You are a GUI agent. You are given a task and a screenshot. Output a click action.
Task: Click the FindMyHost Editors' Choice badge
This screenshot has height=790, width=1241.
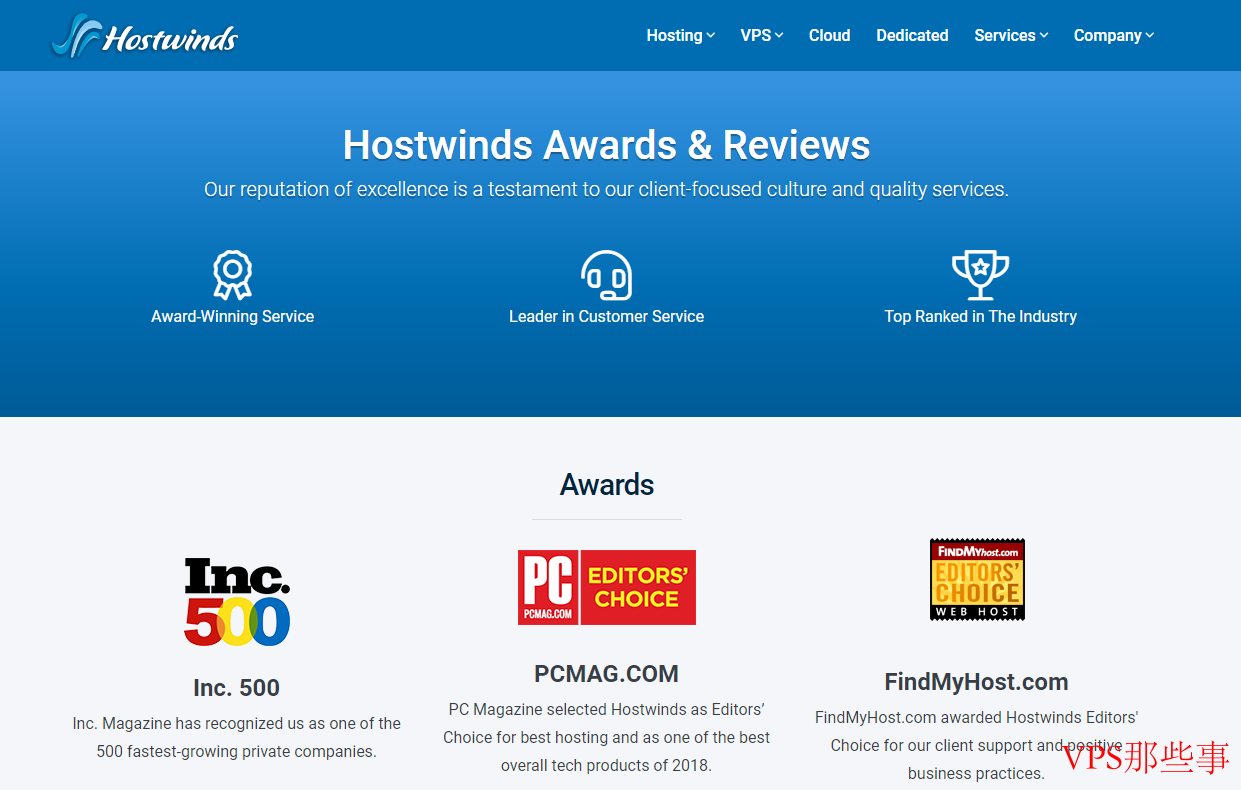(x=977, y=579)
